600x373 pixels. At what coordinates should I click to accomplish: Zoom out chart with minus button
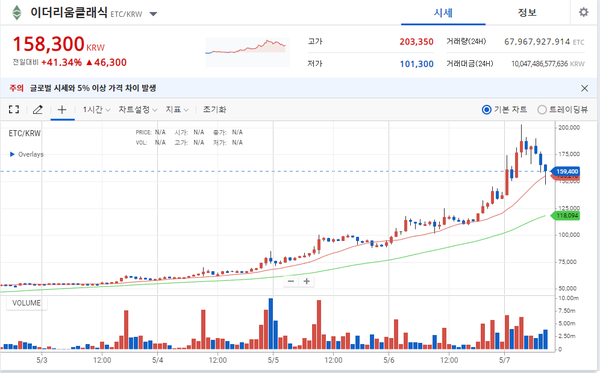[291, 281]
